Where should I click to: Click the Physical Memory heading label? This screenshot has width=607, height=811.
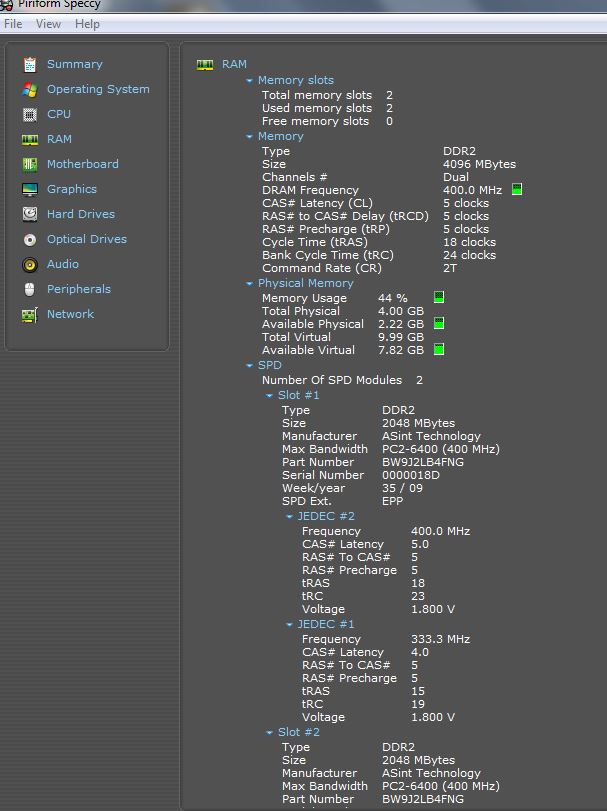tap(306, 283)
